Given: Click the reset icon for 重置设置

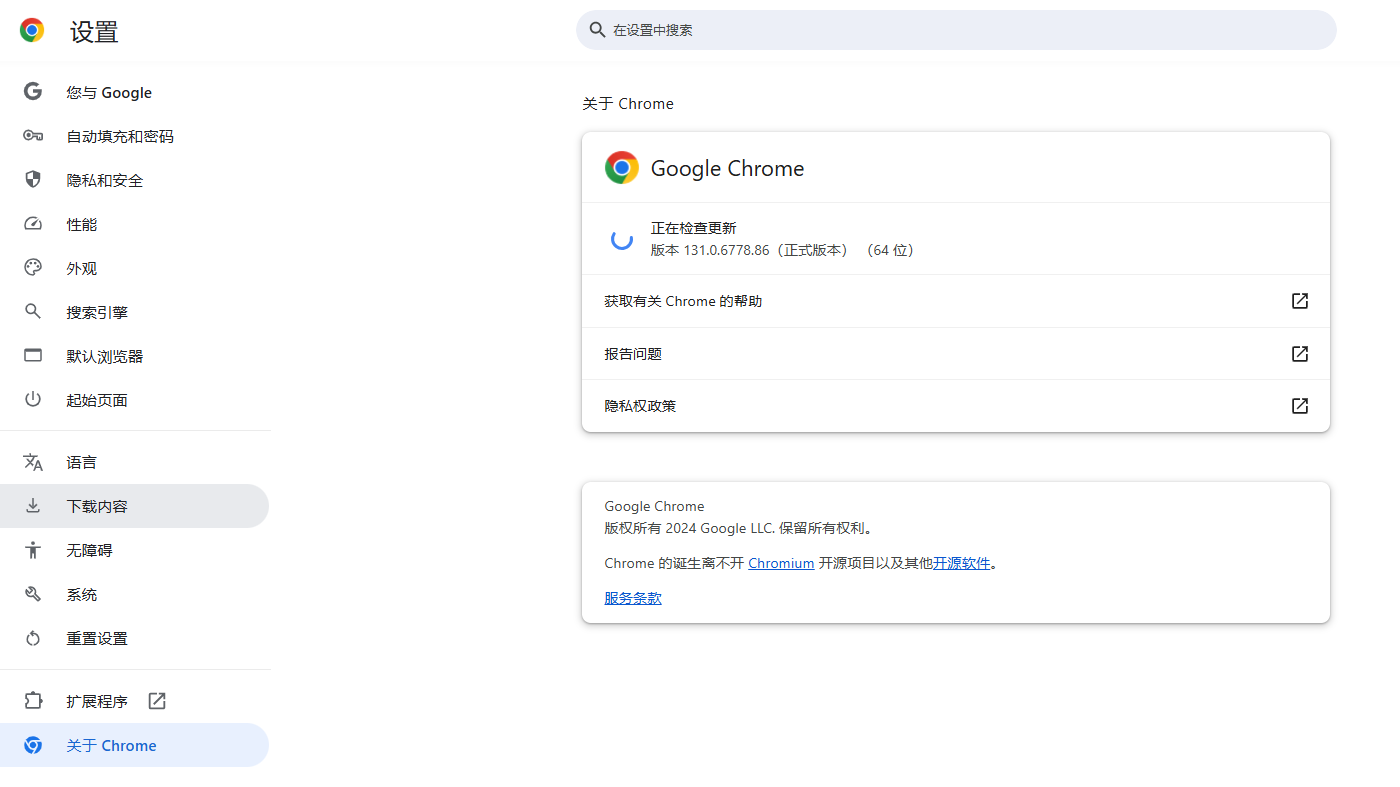Looking at the screenshot, I should point(33,638).
